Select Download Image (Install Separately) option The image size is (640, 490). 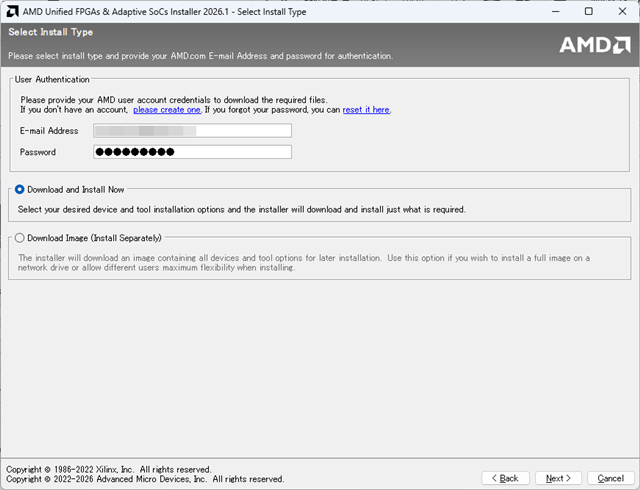tap(19, 238)
